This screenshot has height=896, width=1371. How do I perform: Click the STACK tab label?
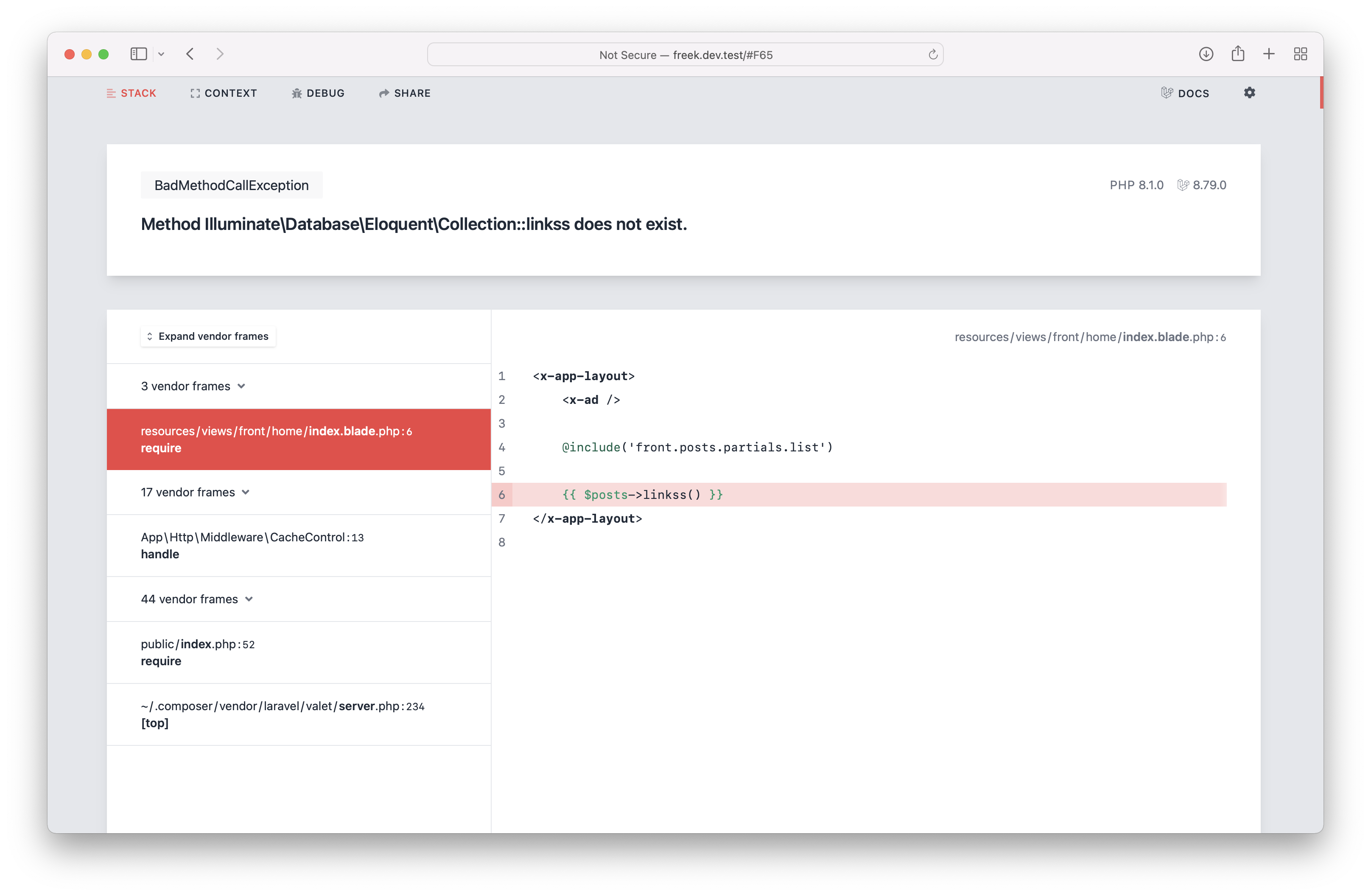coord(138,92)
